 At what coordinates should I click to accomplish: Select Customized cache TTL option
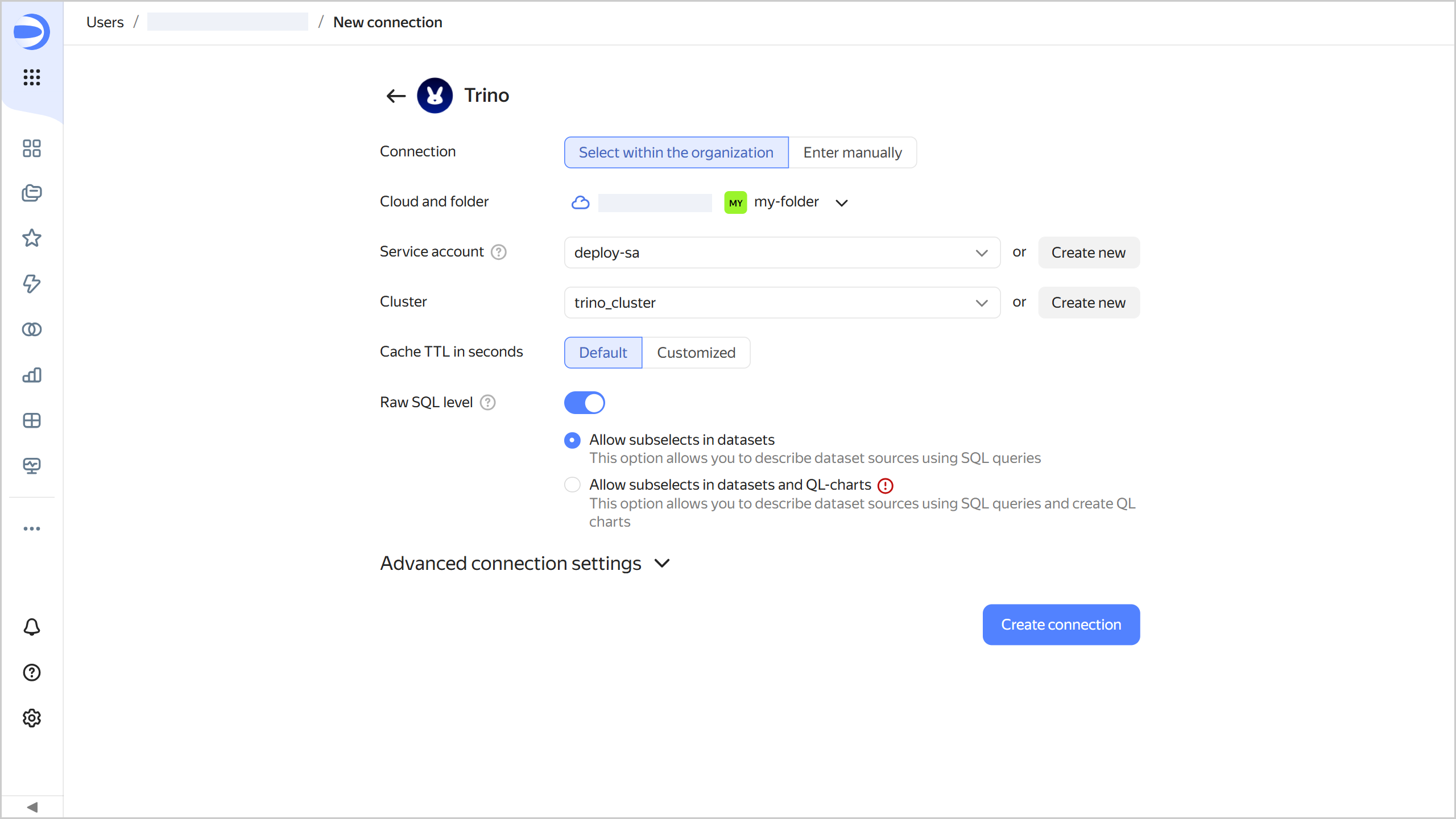(x=696, y=353)
